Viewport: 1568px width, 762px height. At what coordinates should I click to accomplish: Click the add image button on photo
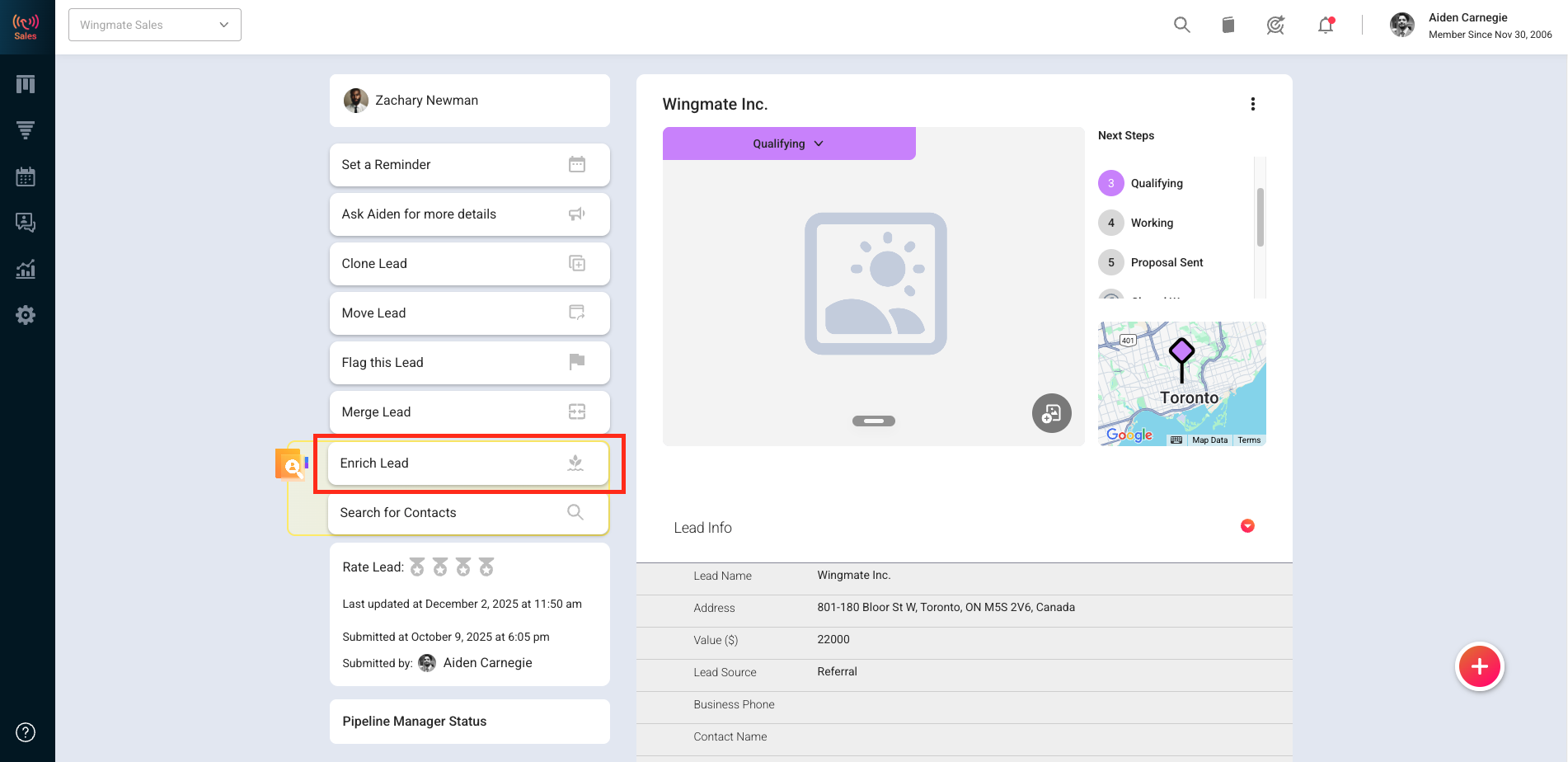click(x=1052, y=413)
